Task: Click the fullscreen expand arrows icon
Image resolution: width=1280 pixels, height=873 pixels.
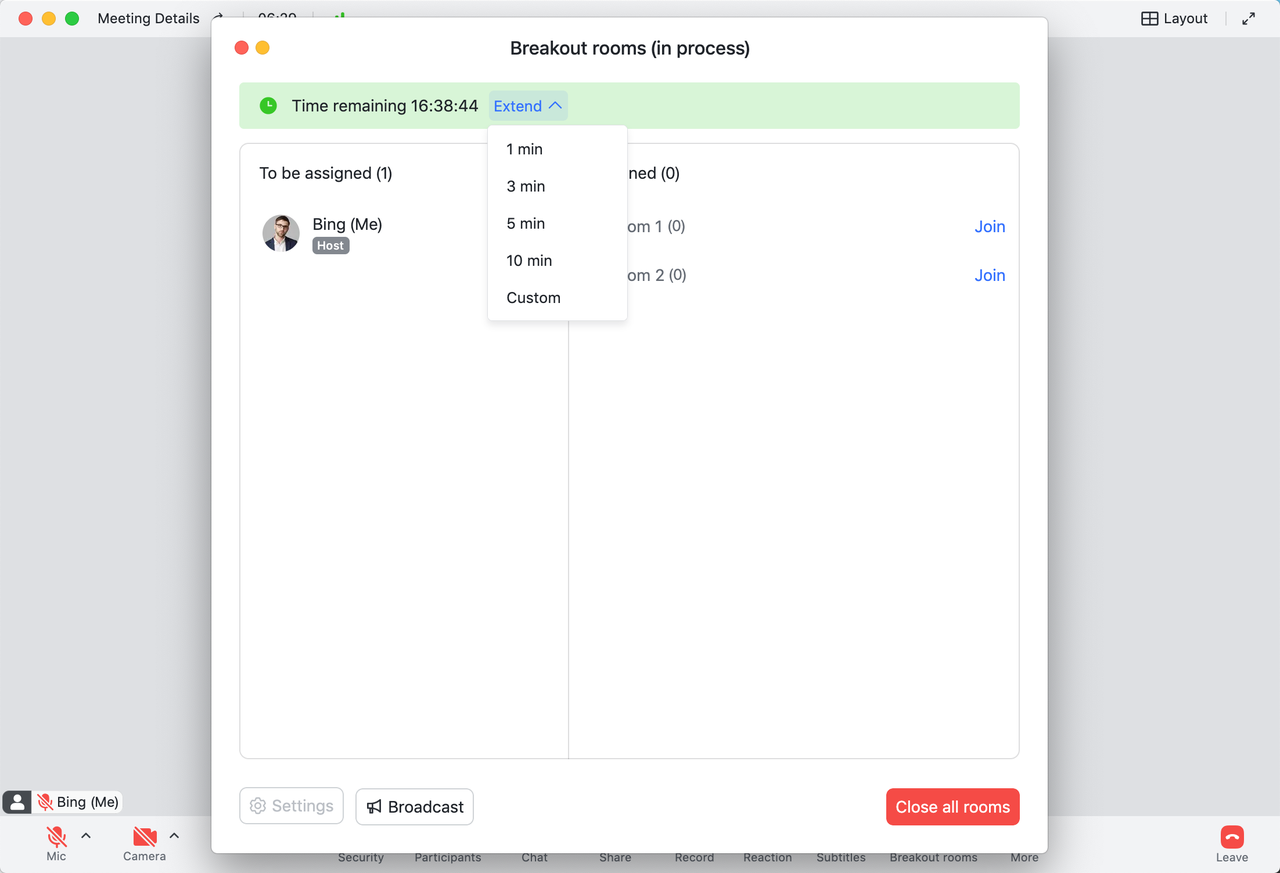Action: tap(1248, 18)
